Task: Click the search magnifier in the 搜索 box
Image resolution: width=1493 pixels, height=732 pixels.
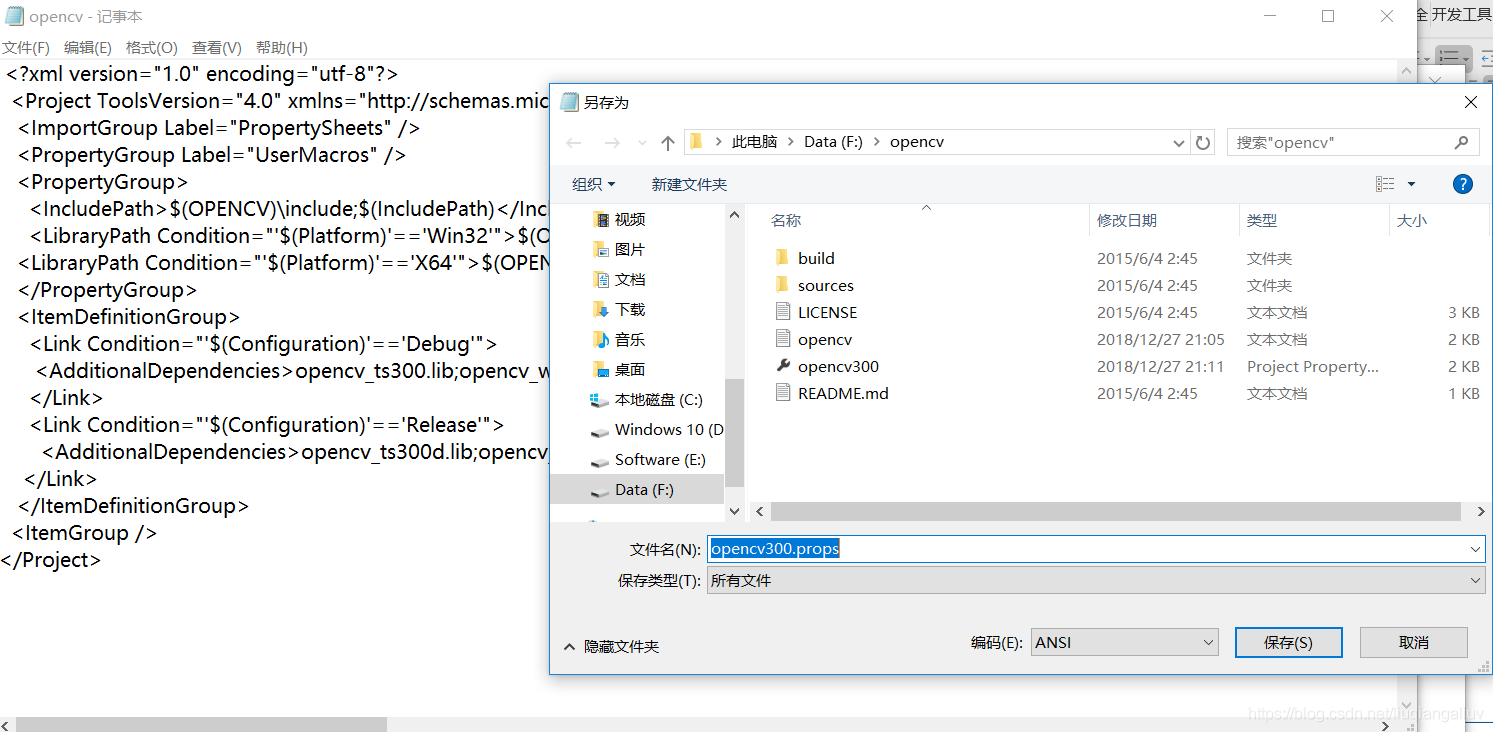Action: tap(1461, 142)
